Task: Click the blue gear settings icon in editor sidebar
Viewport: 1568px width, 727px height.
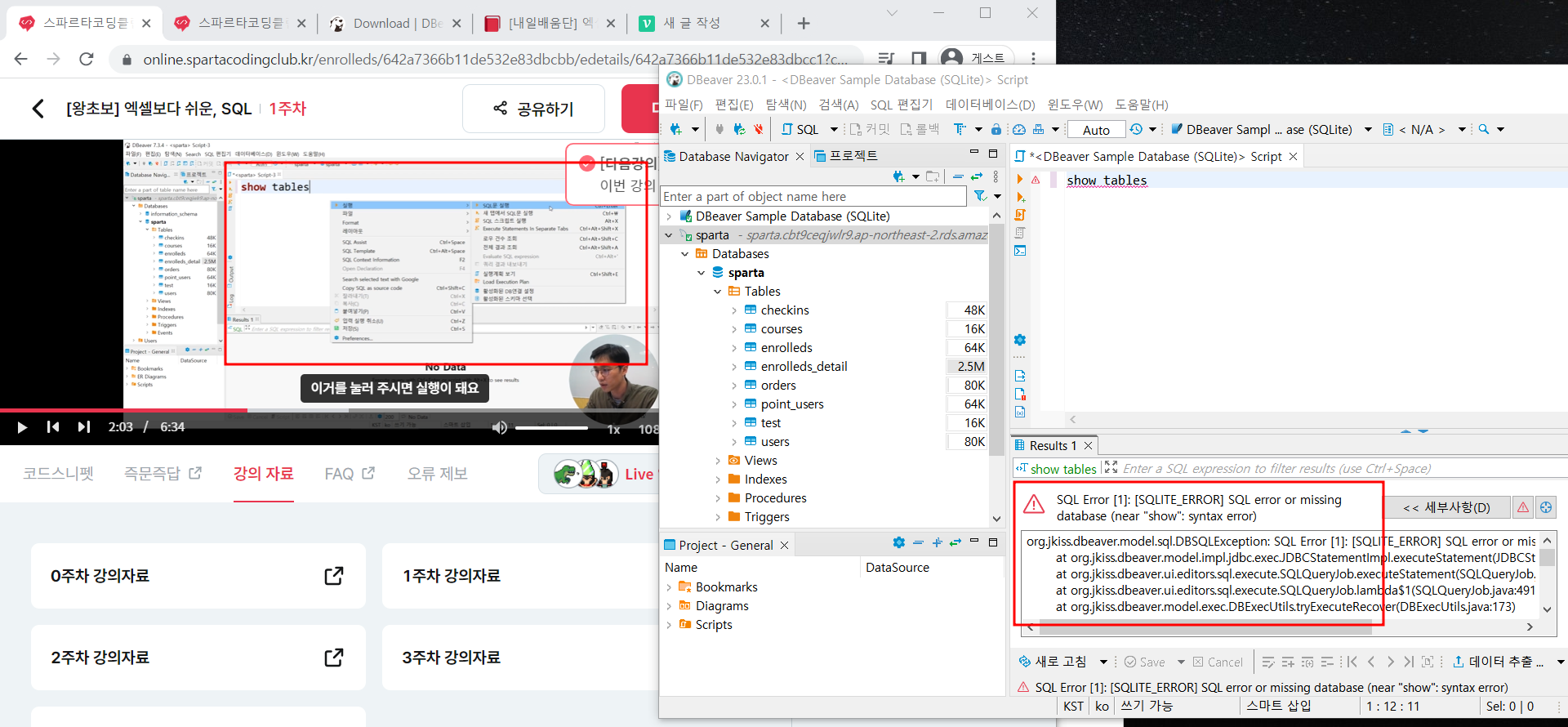Action: [x=1020, y=340]
